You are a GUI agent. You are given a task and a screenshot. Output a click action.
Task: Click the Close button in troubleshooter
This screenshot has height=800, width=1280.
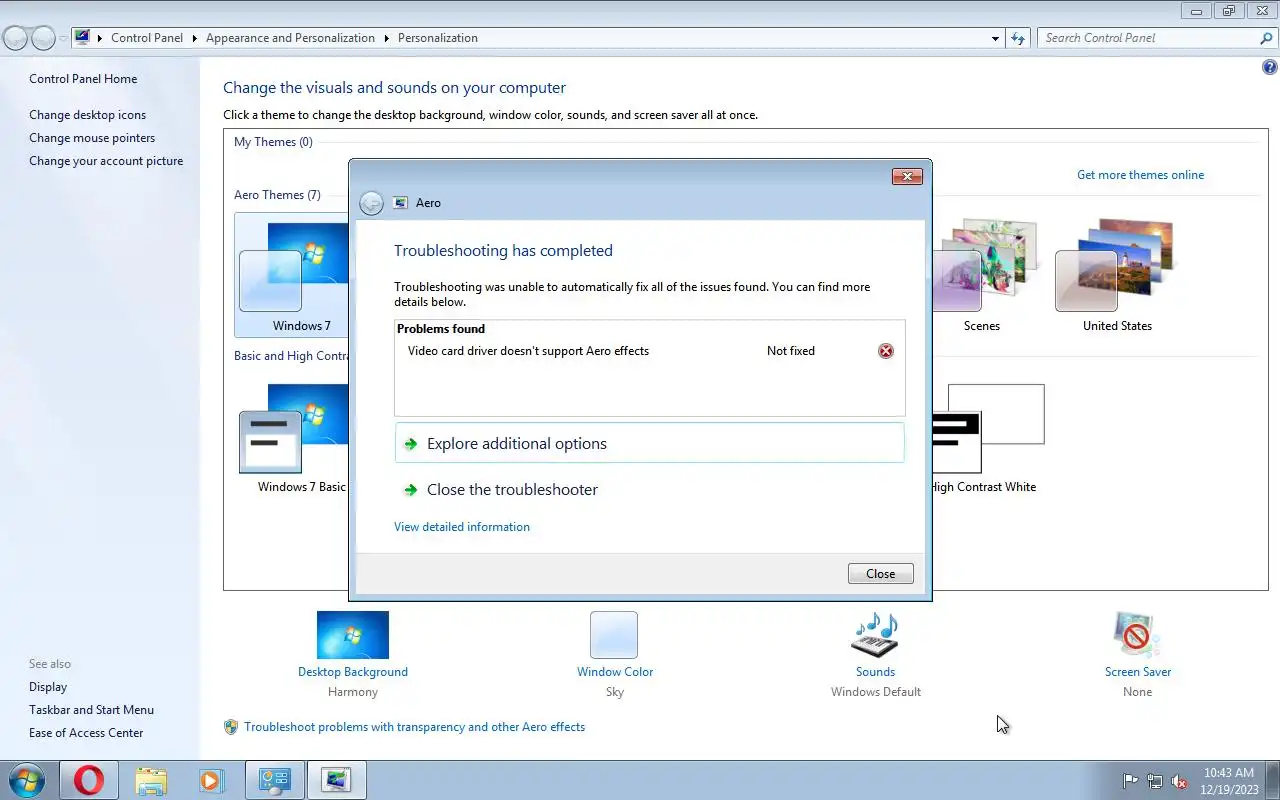(x=880, y=574)
